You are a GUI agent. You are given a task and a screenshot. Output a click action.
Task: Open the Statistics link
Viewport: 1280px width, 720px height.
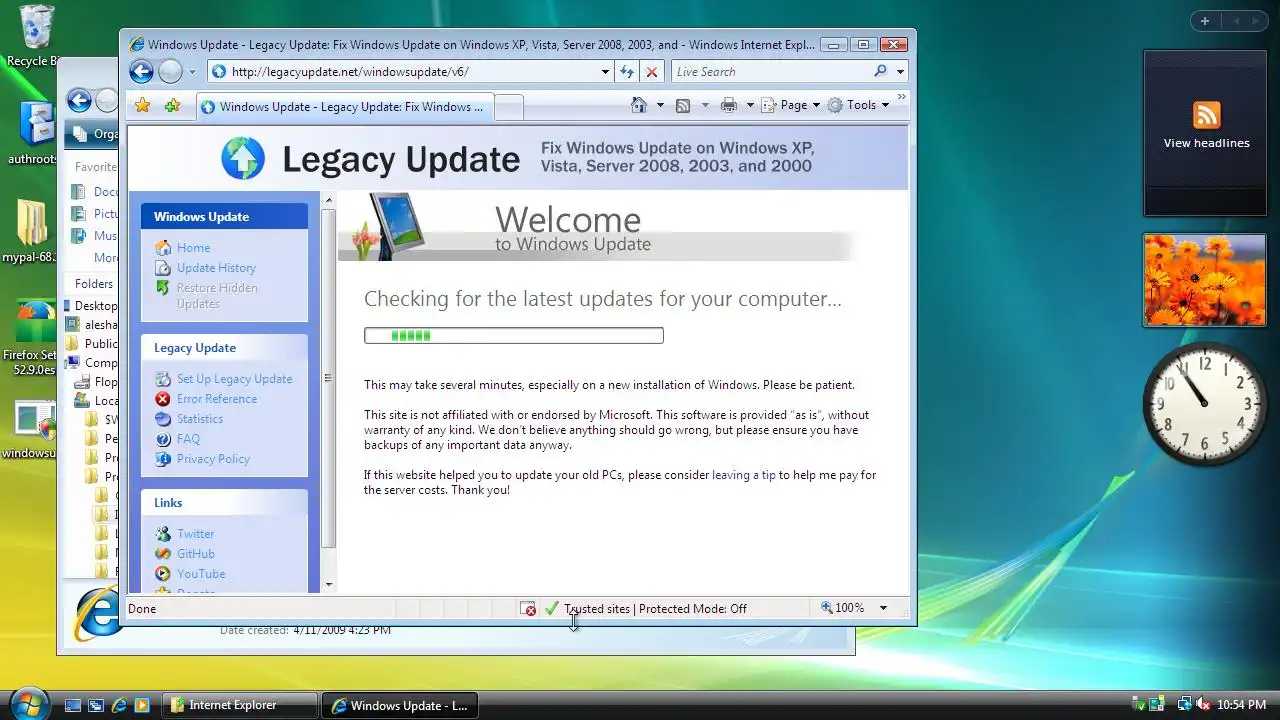tap(200, 419)
